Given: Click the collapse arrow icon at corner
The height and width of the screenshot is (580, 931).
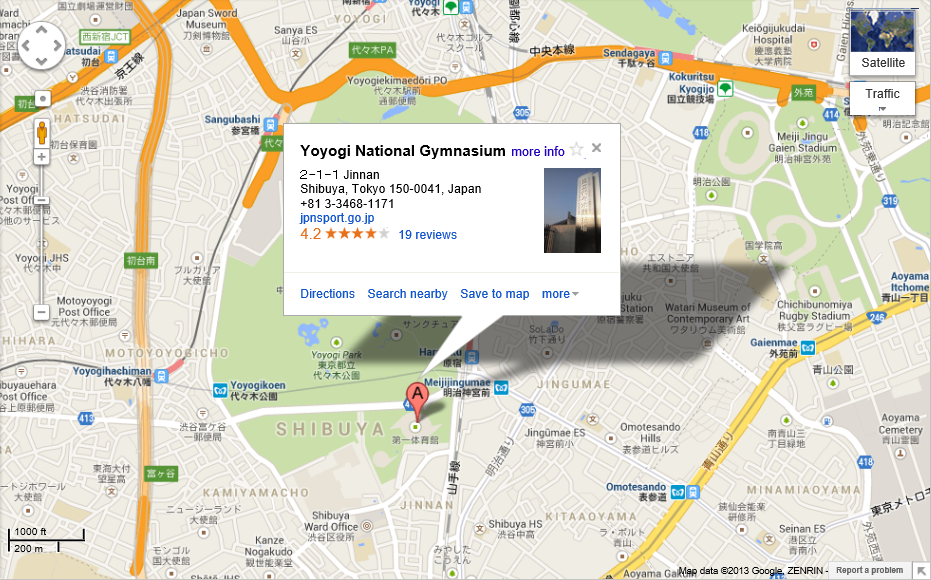Looking at the screenshot, I should (921, 571).
